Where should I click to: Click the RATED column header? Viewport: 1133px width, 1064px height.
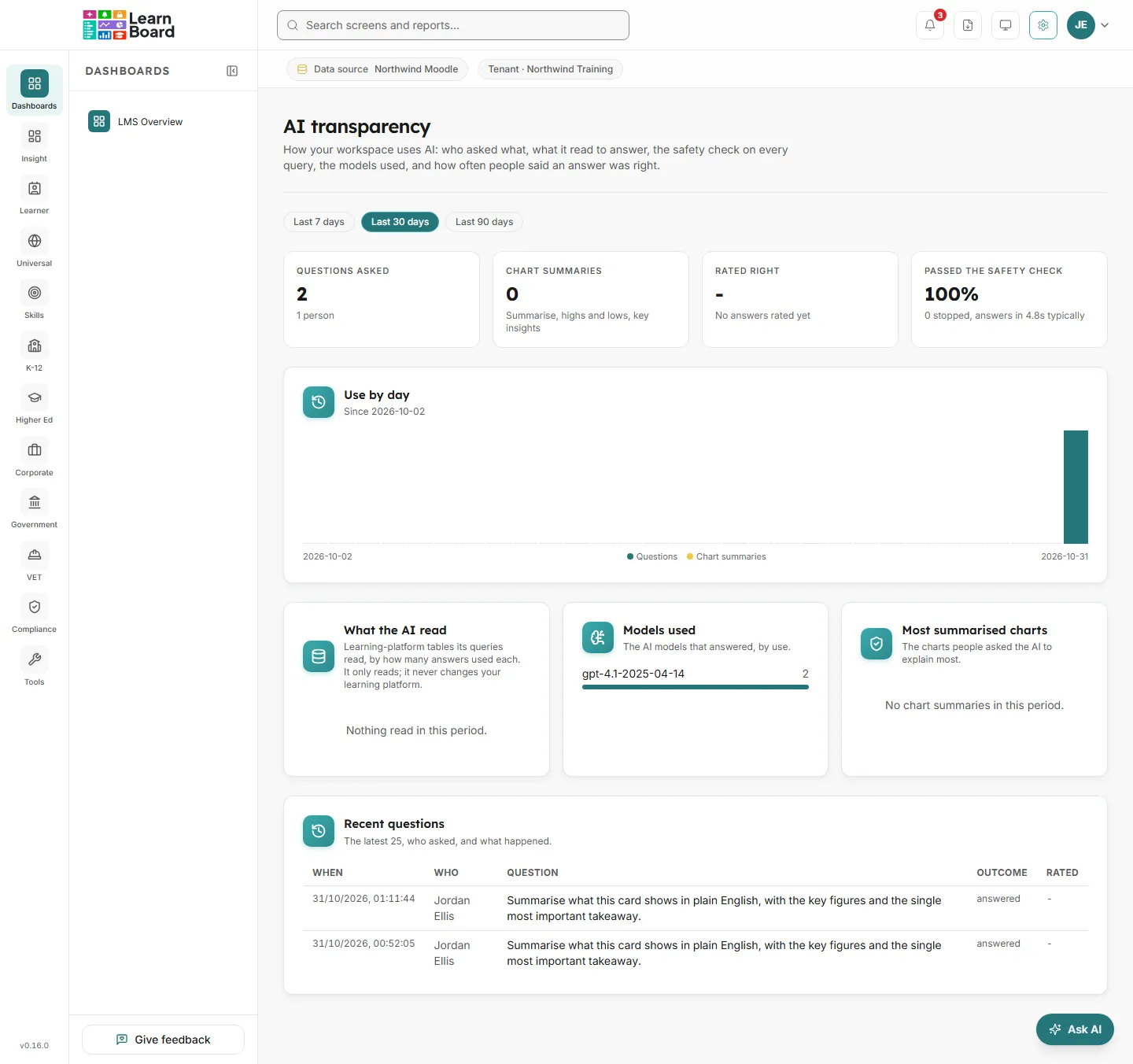[1062, 873]
